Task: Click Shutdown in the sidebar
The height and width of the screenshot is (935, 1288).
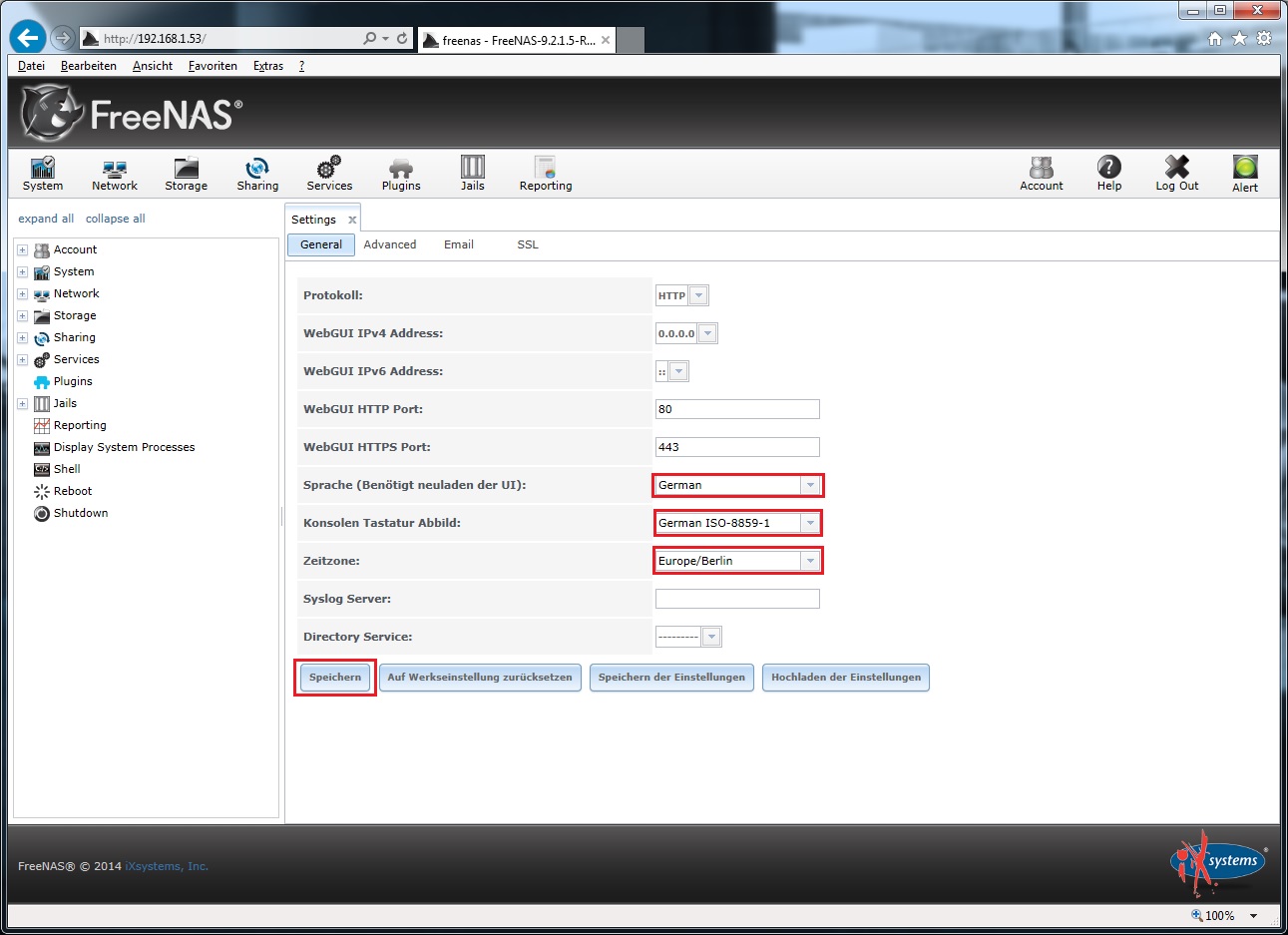Action: [81, 513]
